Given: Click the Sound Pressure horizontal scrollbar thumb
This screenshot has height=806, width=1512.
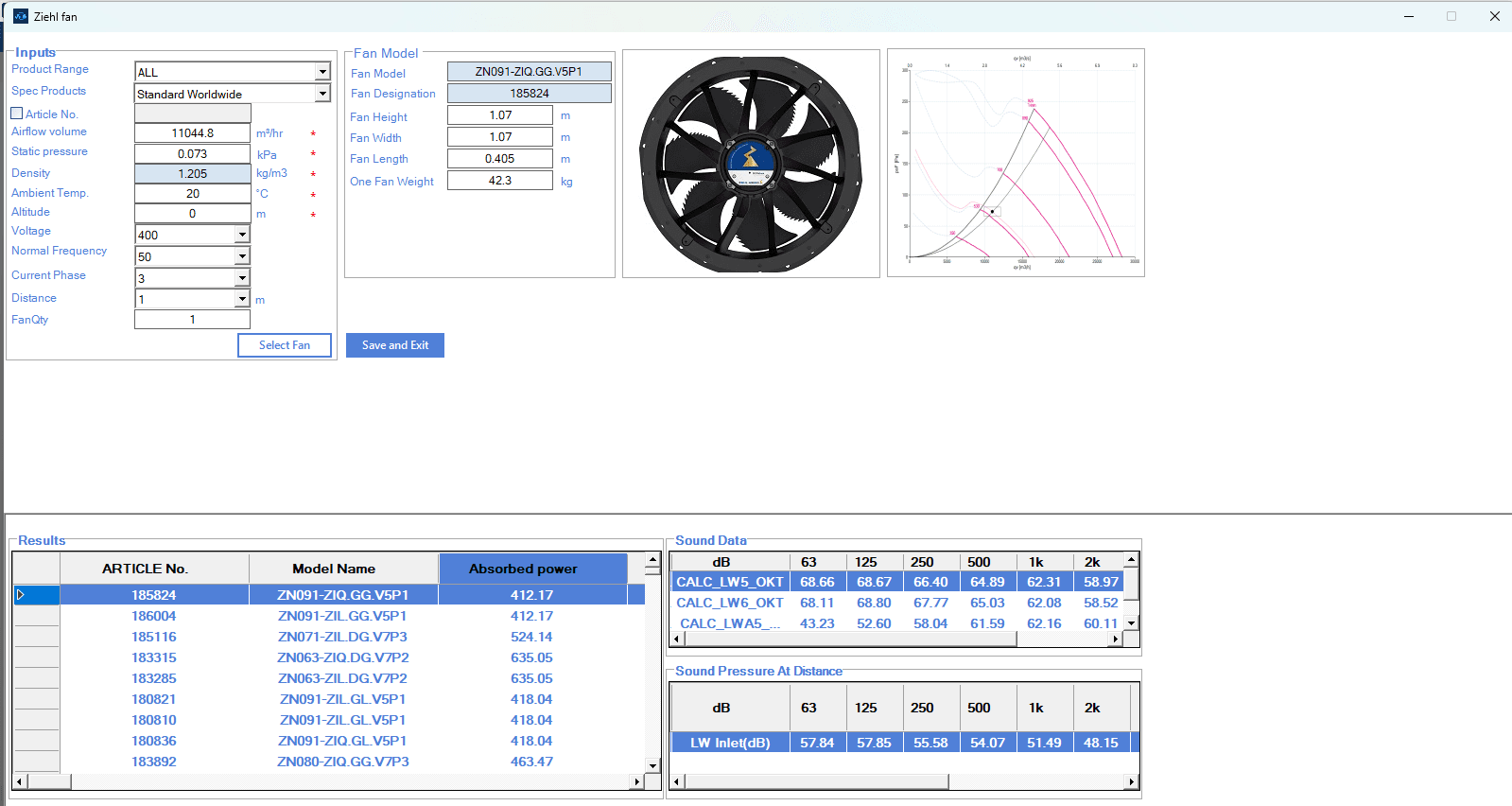Looking at the screenshot, I should tap(816, 781).
